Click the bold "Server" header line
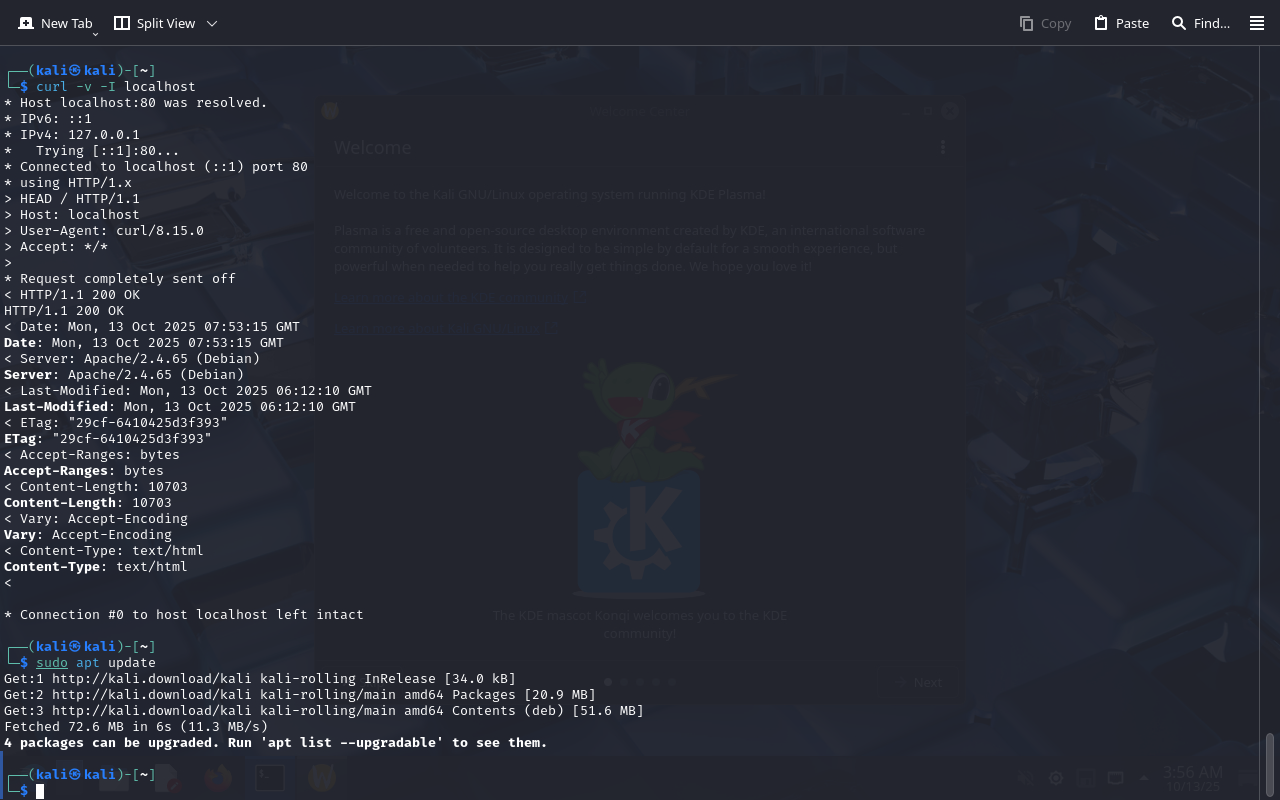1280x800 pixels. 132,375
